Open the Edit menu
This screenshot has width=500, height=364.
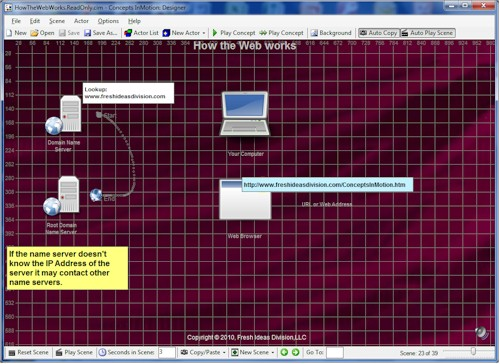[x=35, y=21]
